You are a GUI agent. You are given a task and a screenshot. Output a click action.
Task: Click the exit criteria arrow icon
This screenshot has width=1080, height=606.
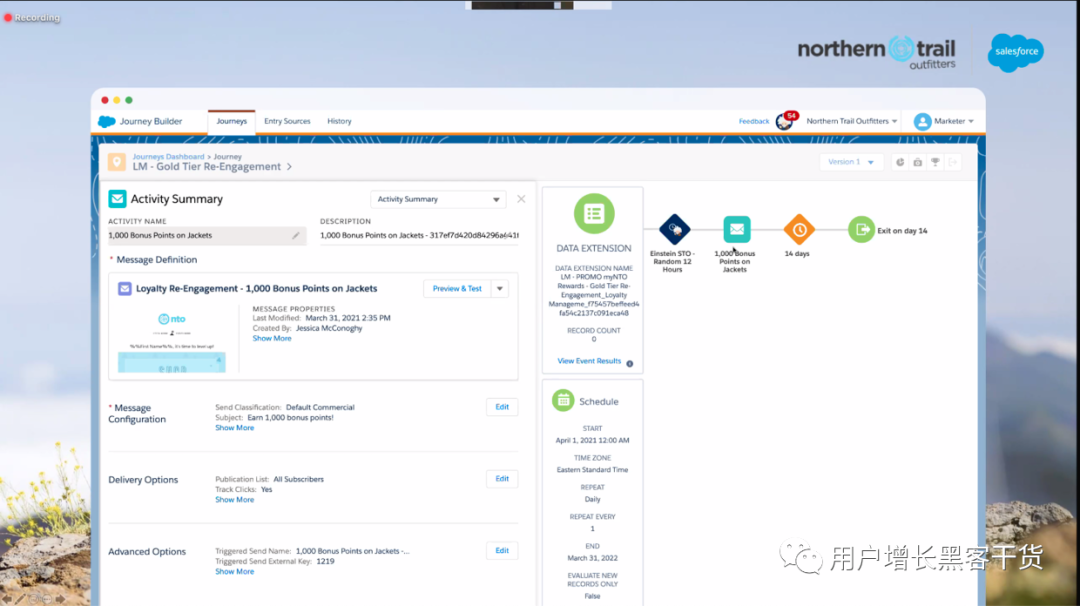point(953,163)
